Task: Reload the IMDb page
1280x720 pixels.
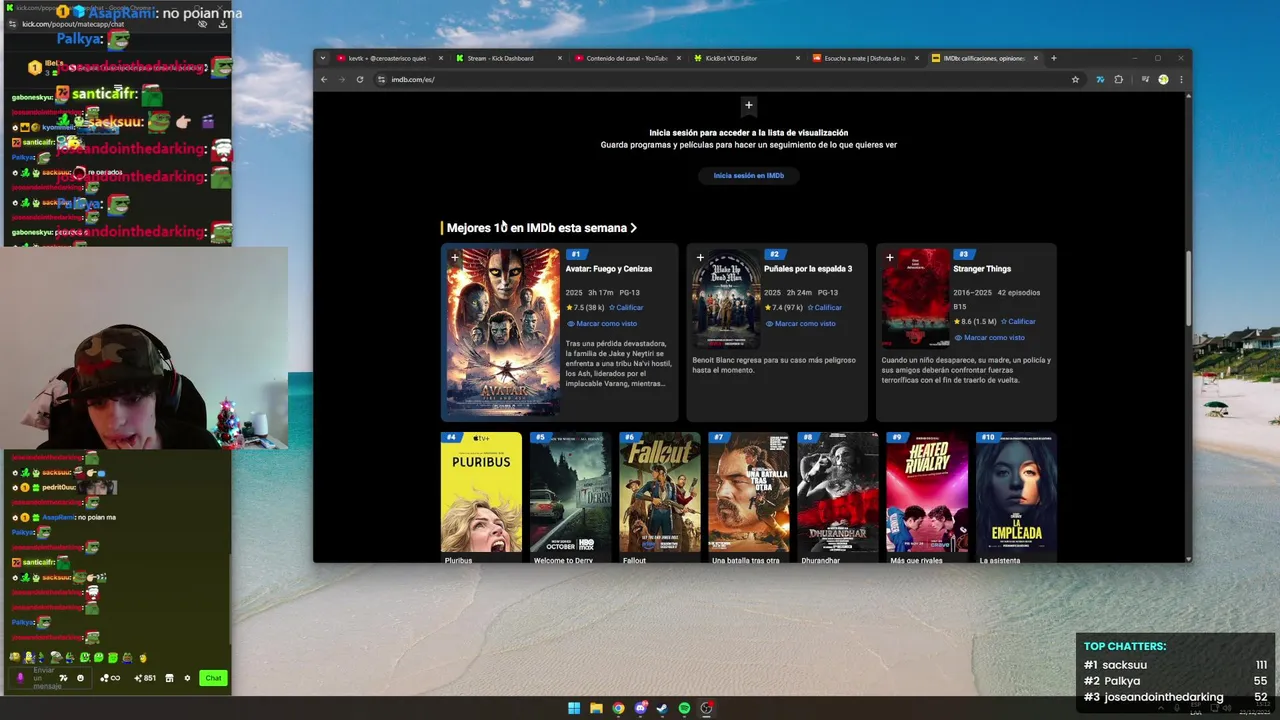Action: tap(360, 79)
